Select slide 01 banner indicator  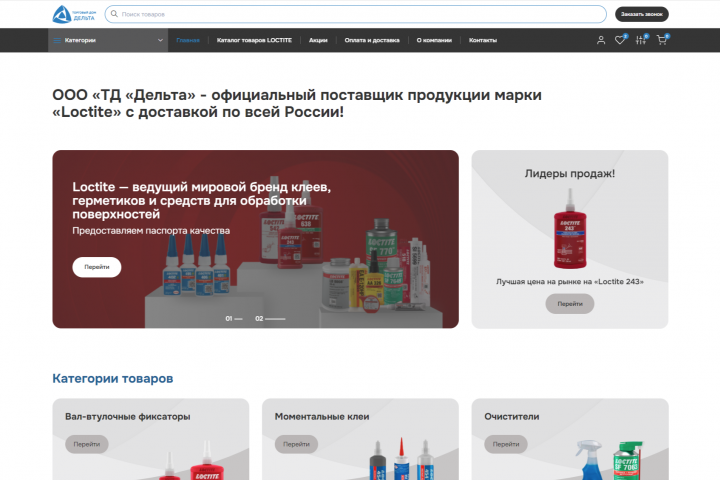[234, 318]
